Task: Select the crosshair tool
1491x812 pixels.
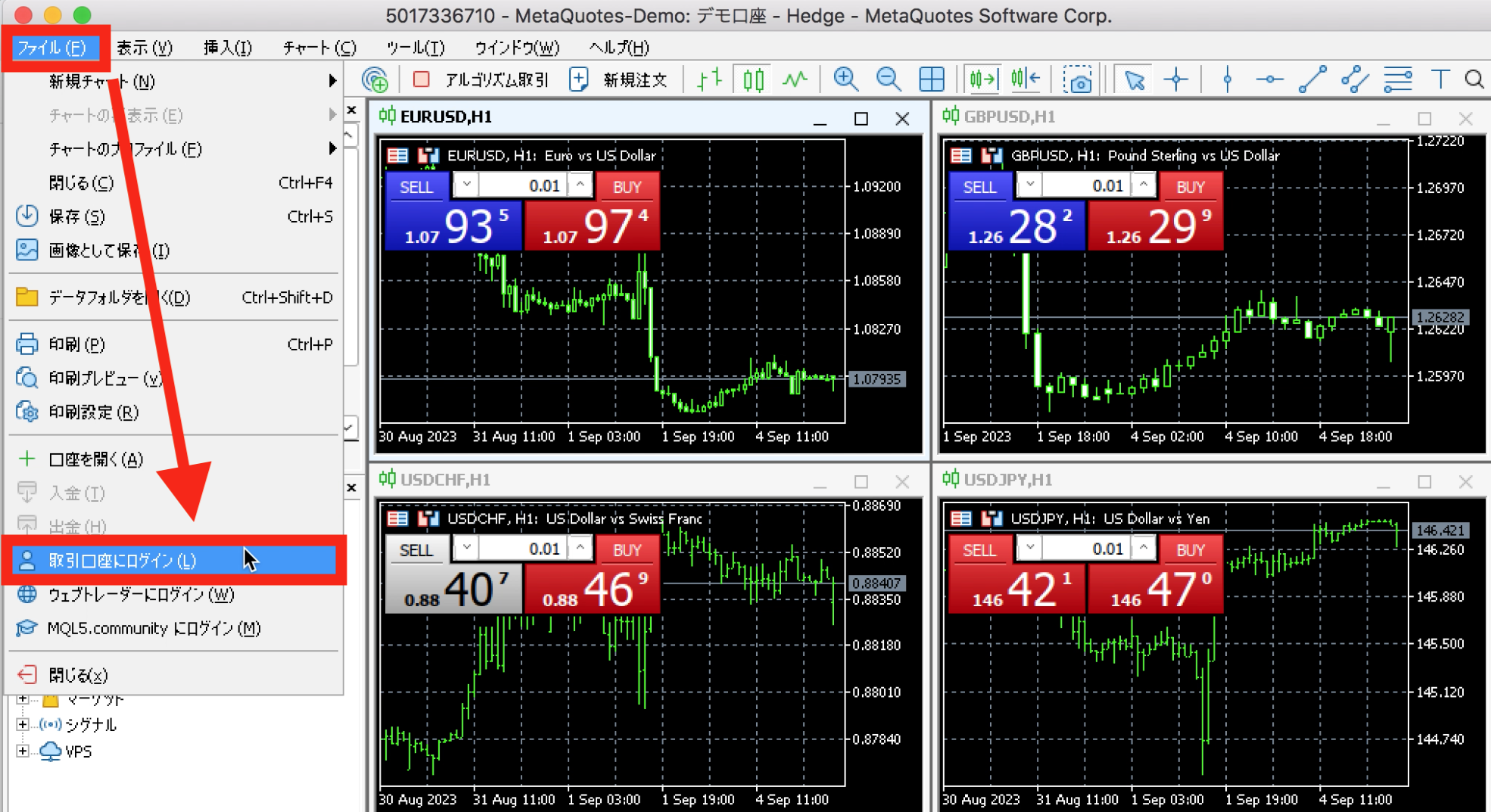Action: point(1176,79)
